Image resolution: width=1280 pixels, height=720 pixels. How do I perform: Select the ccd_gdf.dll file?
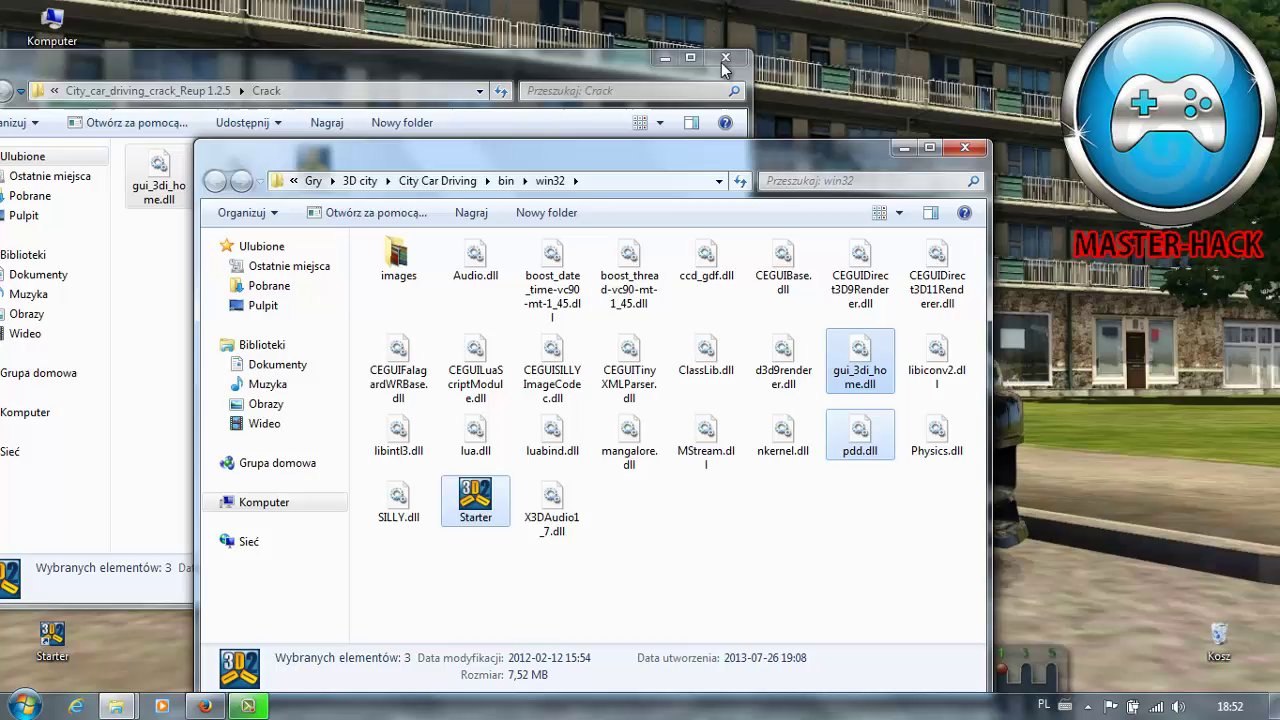point(706,261)
